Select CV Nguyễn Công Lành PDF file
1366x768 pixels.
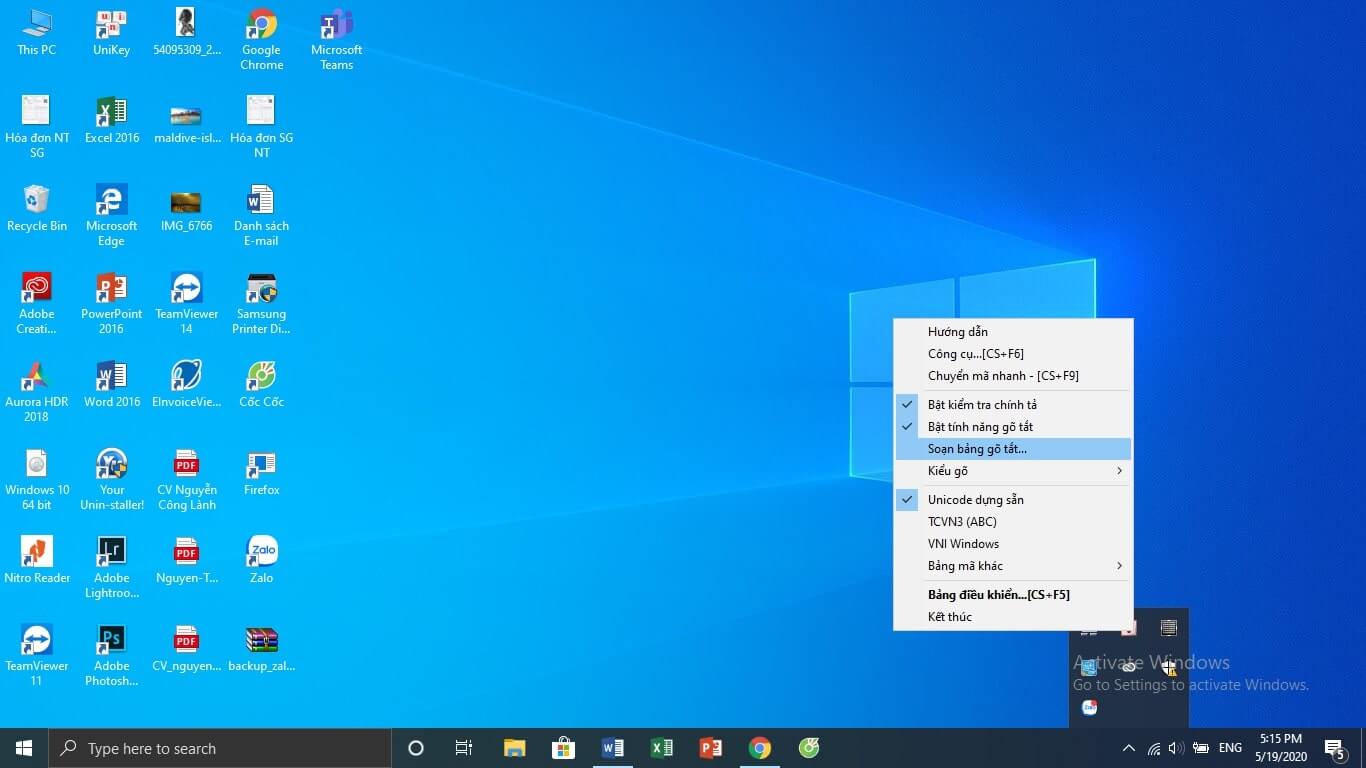click(x=186, y=480)
